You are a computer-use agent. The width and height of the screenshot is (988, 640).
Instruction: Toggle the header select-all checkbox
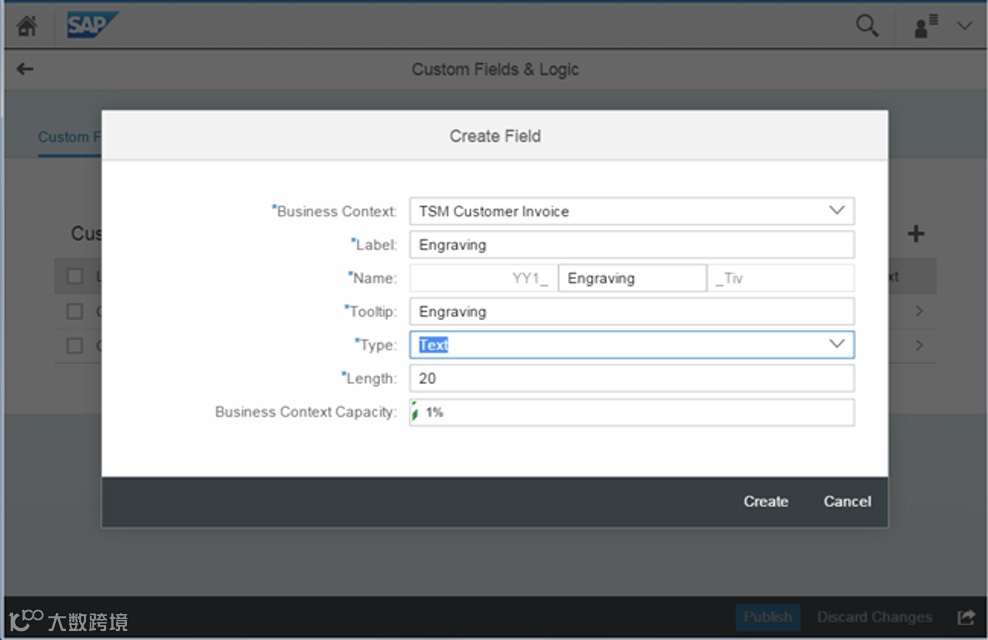[x=75, y=276]
